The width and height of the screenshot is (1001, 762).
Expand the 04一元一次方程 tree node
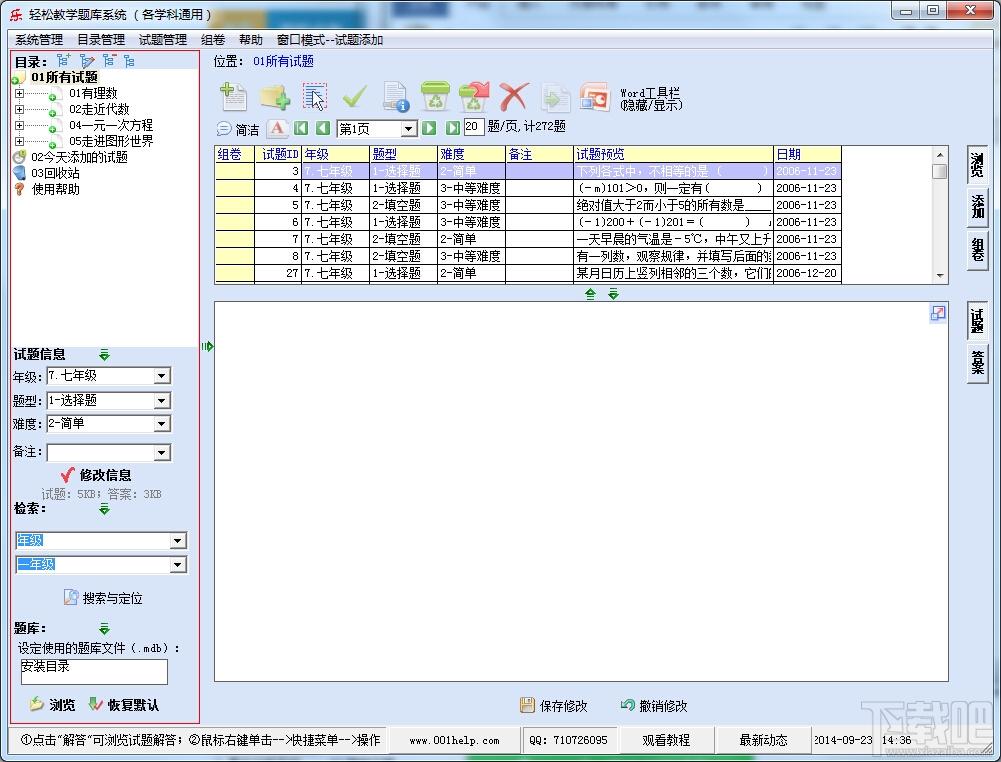[x=19, y=125]
